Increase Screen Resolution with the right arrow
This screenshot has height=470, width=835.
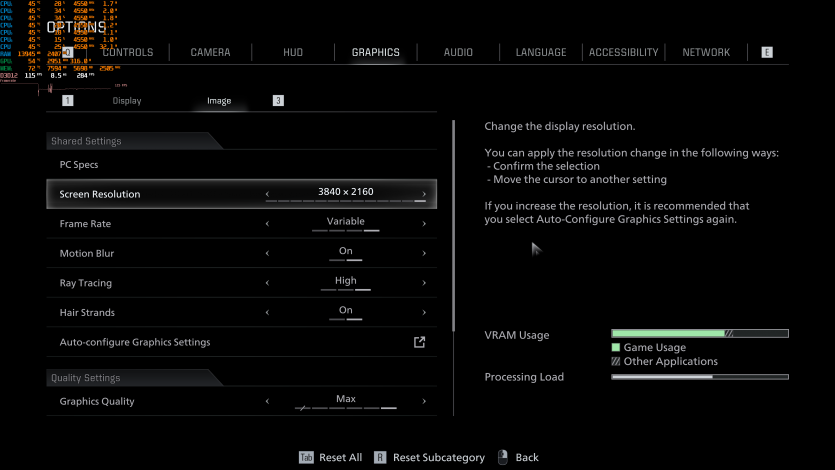tap(424, 194)
